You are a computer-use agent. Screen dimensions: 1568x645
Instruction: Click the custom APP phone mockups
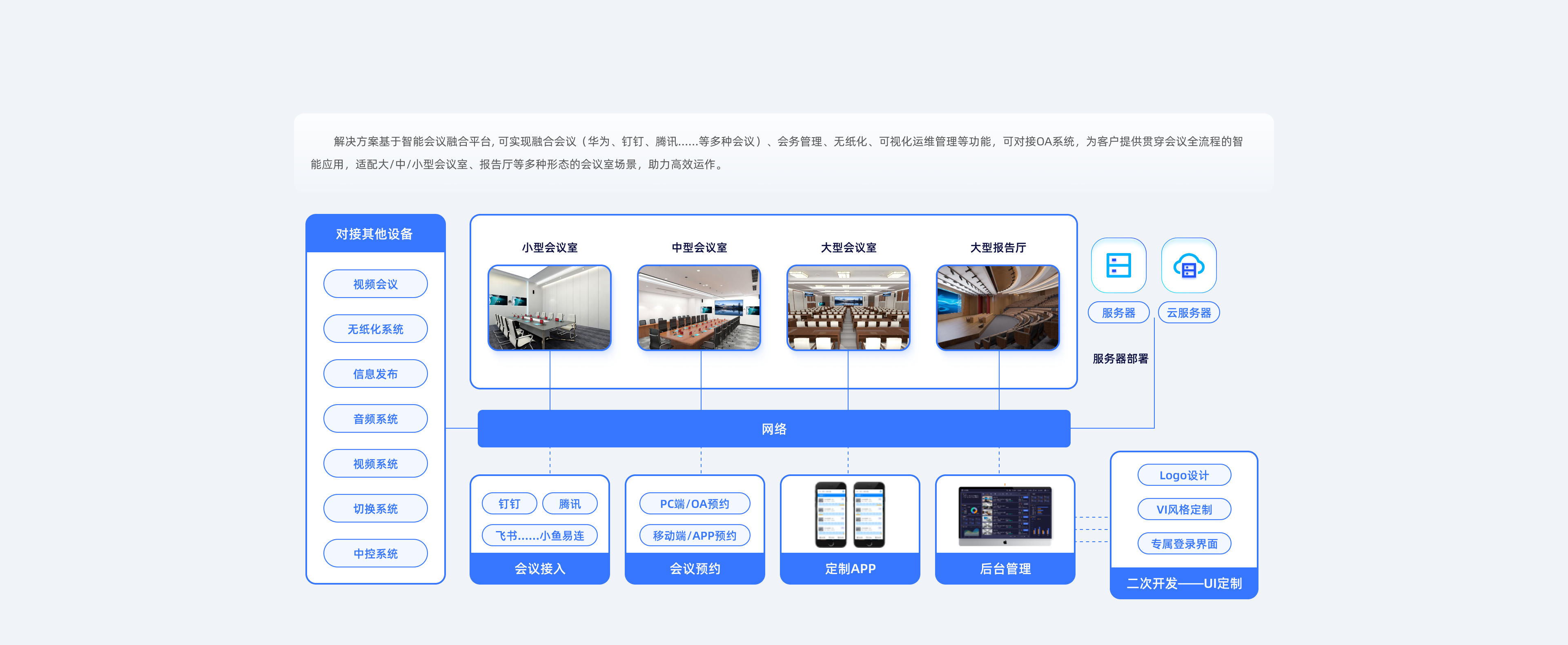[850, 515]
